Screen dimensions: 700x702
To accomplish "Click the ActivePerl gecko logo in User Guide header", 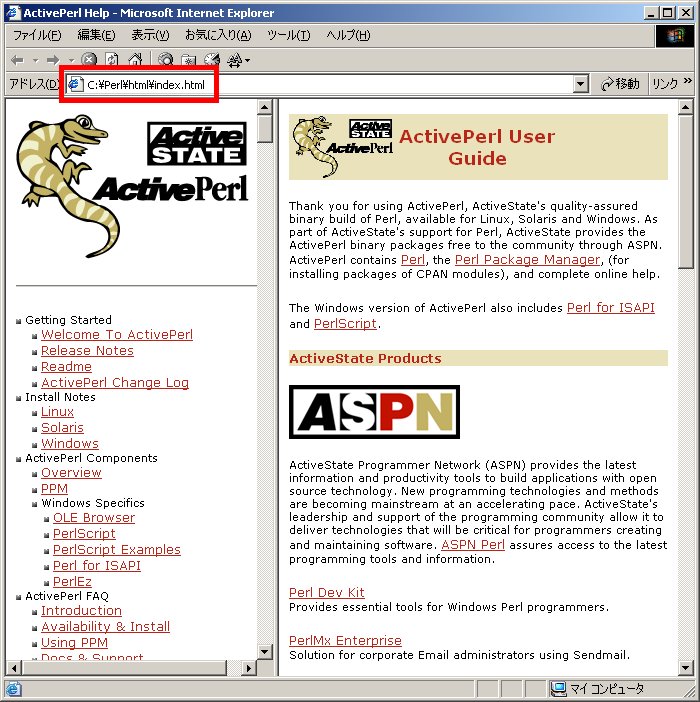I will (342, 147).
